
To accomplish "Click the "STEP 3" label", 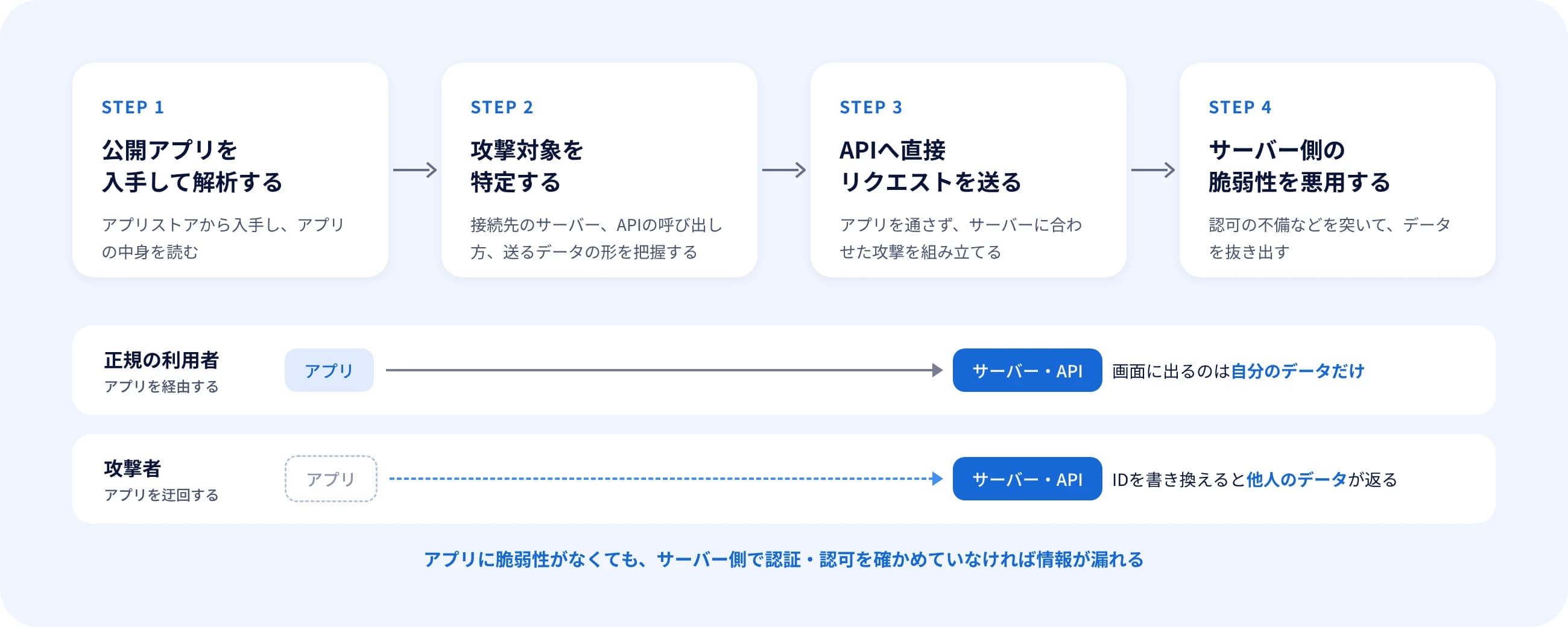I will pyautogui.click(x=870, y=107).
